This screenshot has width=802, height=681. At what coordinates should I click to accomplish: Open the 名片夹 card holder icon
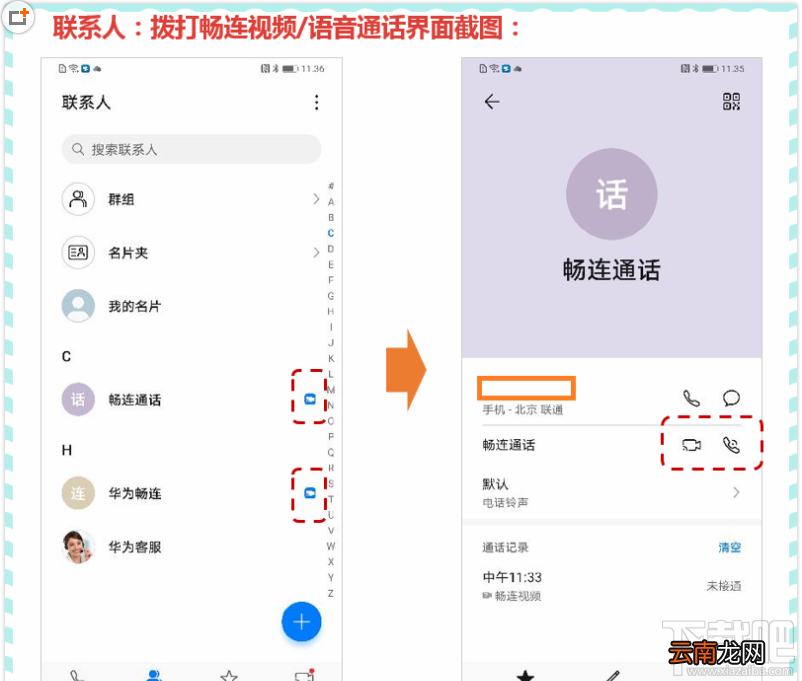pos(78,252)
